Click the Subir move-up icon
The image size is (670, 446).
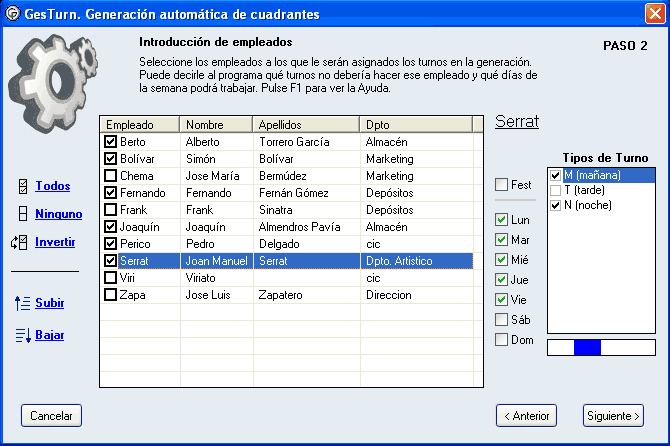(x=22, y=303)
